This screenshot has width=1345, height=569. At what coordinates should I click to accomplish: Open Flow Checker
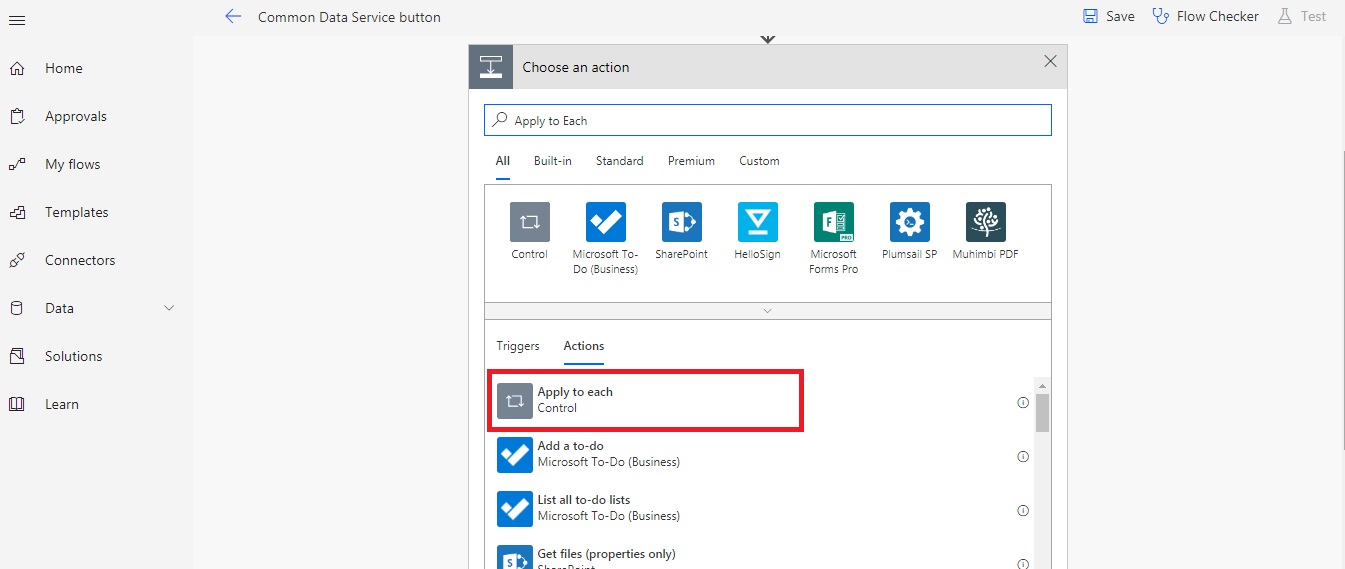pos(1206,16)
